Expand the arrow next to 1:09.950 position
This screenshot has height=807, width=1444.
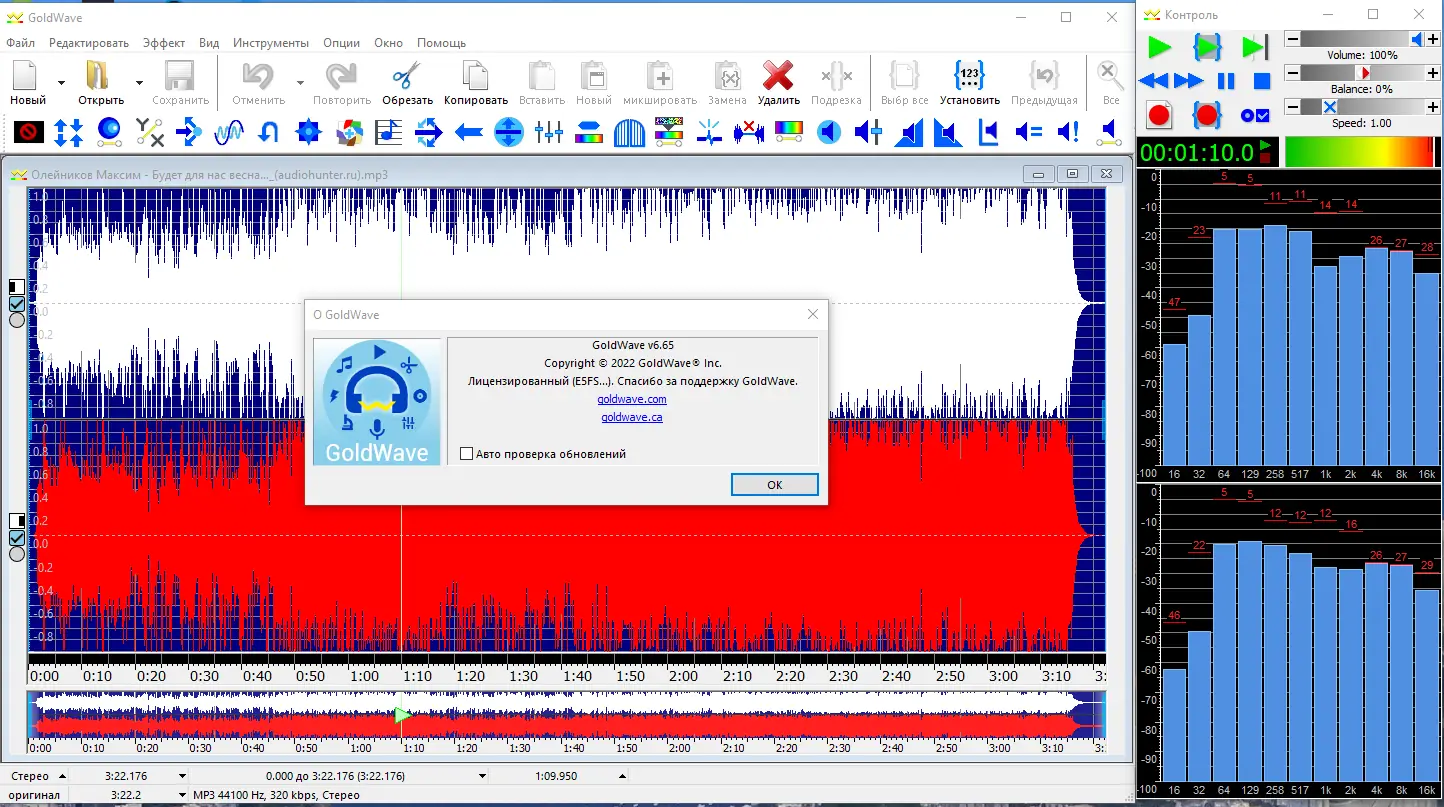622,776
